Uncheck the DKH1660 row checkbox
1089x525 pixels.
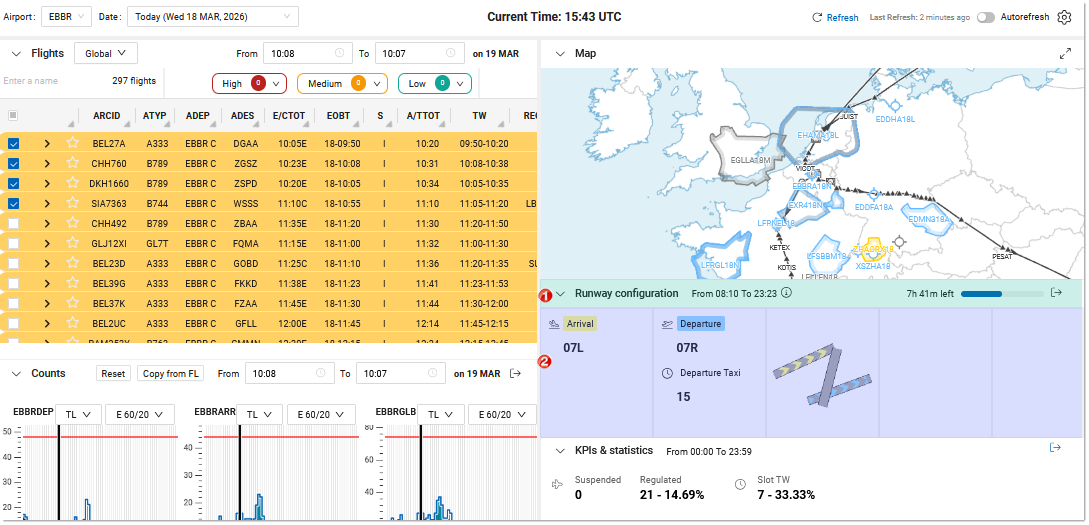[13, 183]
